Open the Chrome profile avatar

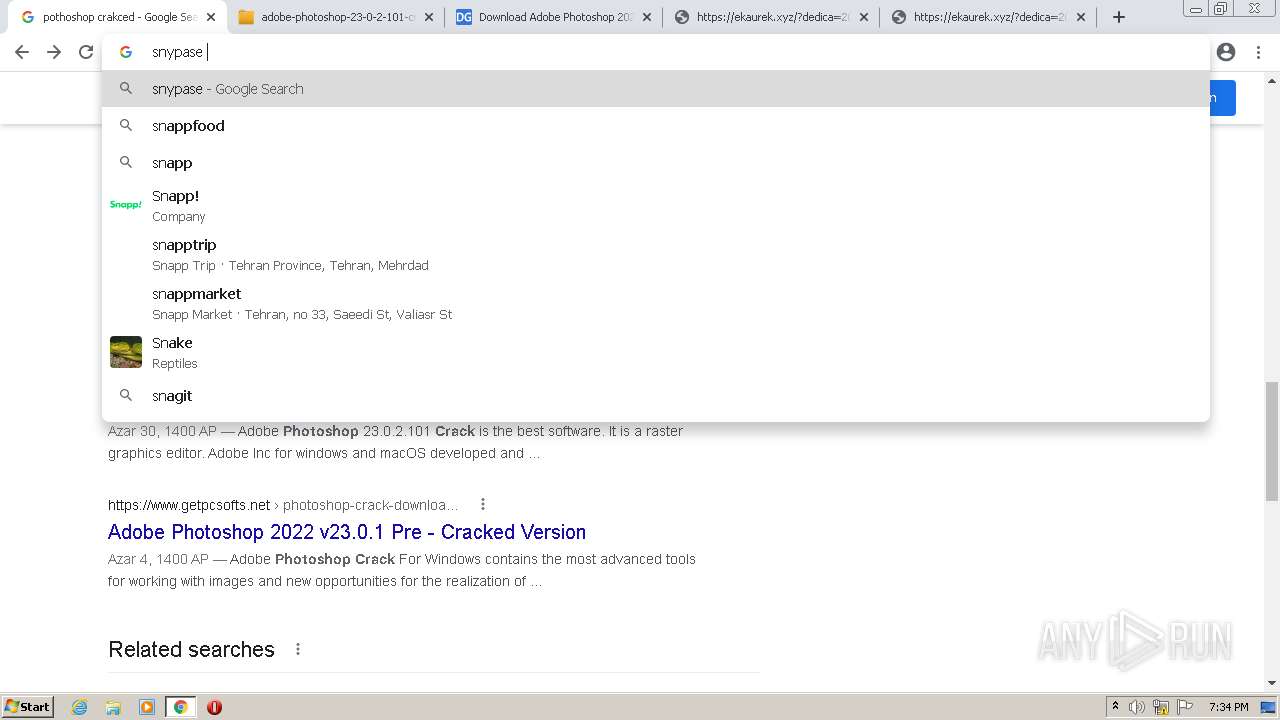pyautogui.click(x=1226, y=52)
